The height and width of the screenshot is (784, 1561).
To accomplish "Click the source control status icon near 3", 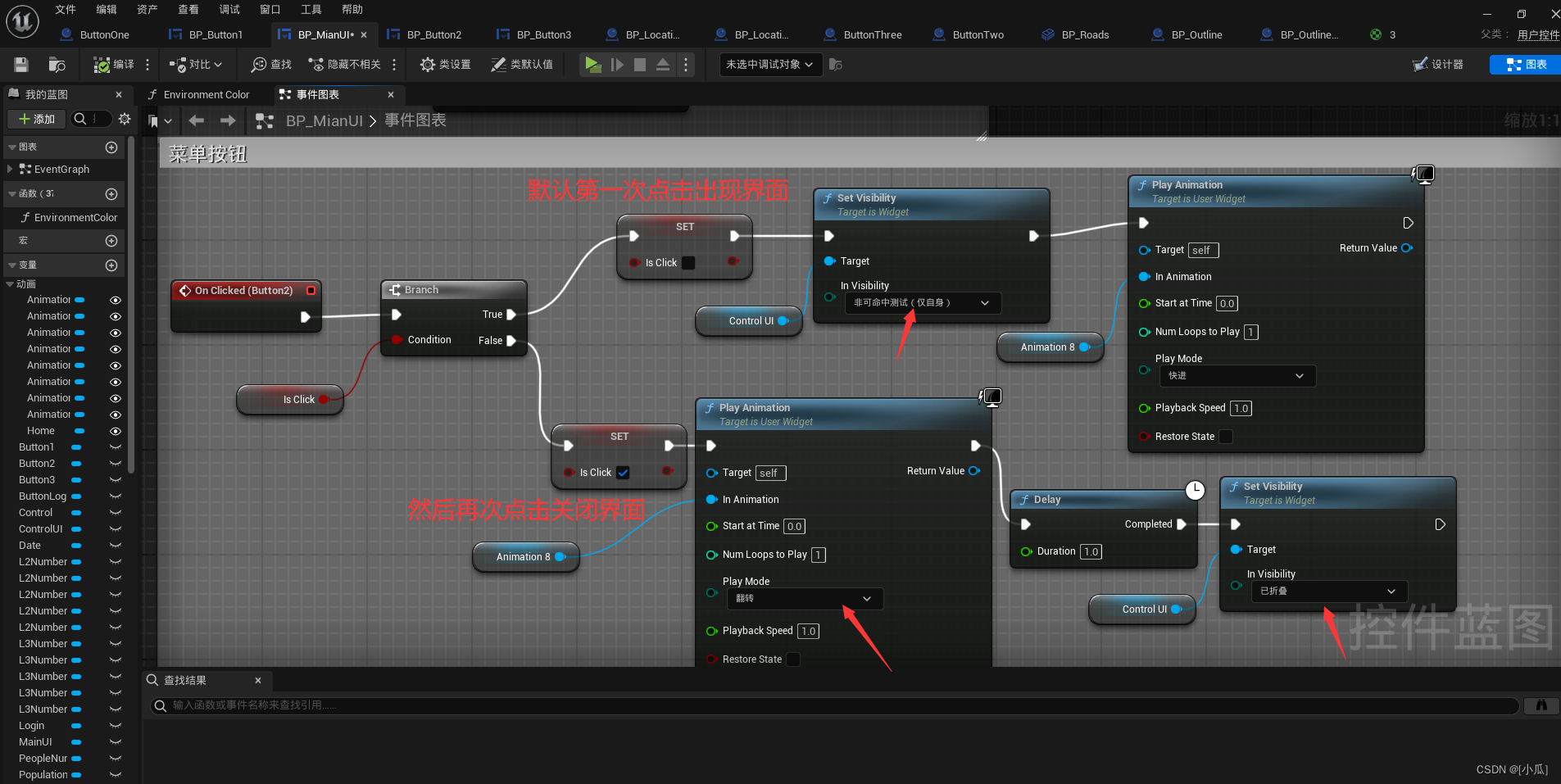I will 1376,34.
